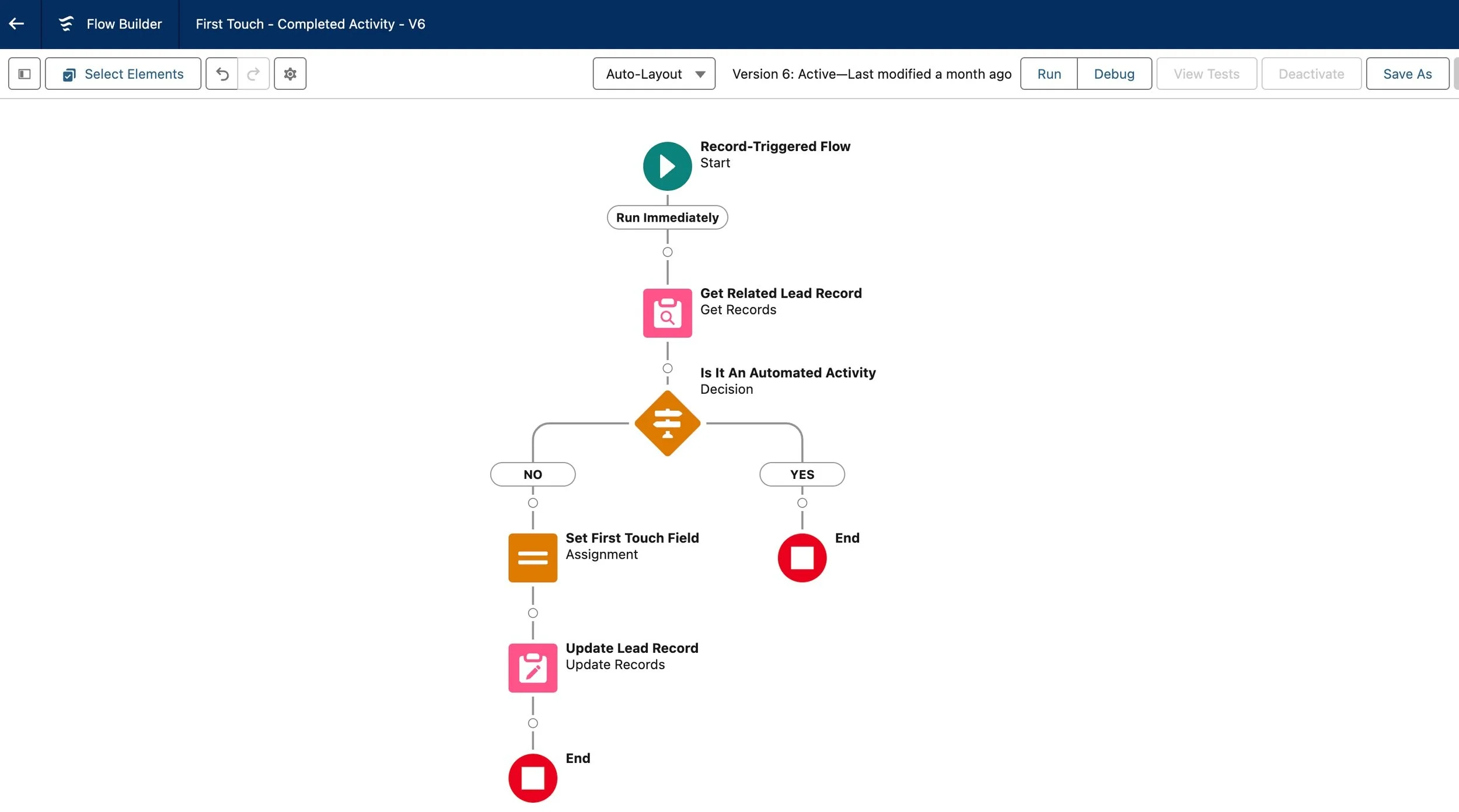Open the Auto-Layout dropdown

coord(653,73)
